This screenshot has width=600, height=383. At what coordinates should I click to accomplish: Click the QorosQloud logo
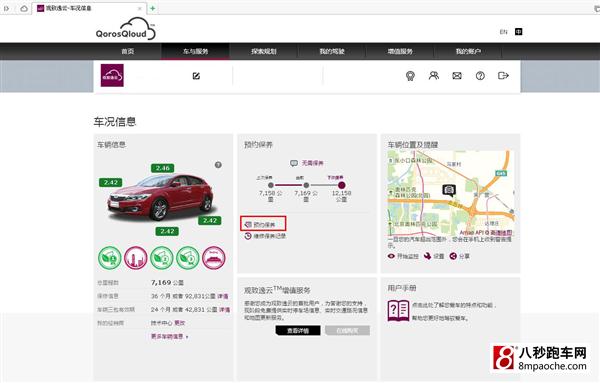[x=126, y=29]
